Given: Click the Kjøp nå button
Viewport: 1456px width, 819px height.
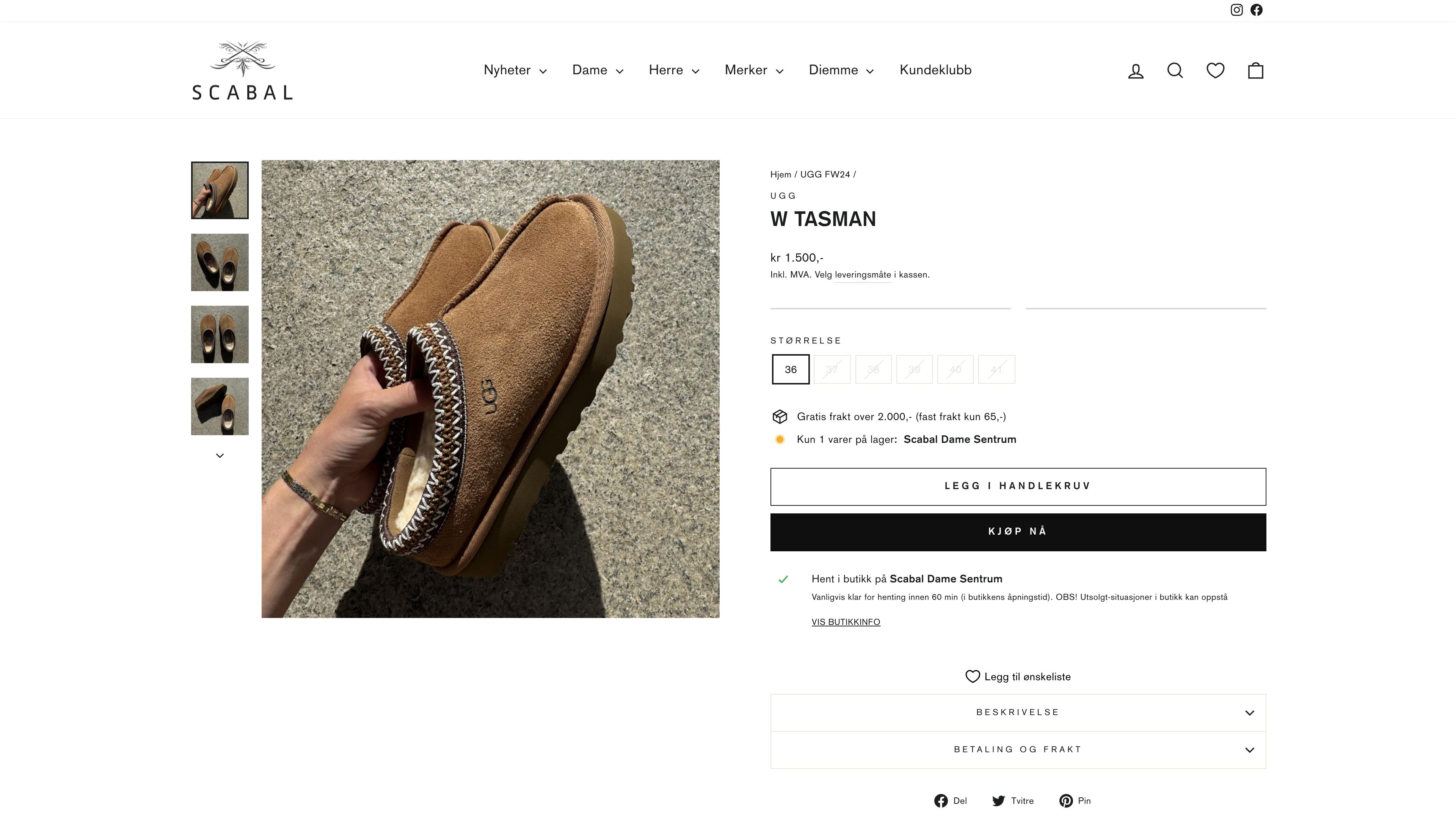Looking at the screenshot, I should click(1017, 532).
